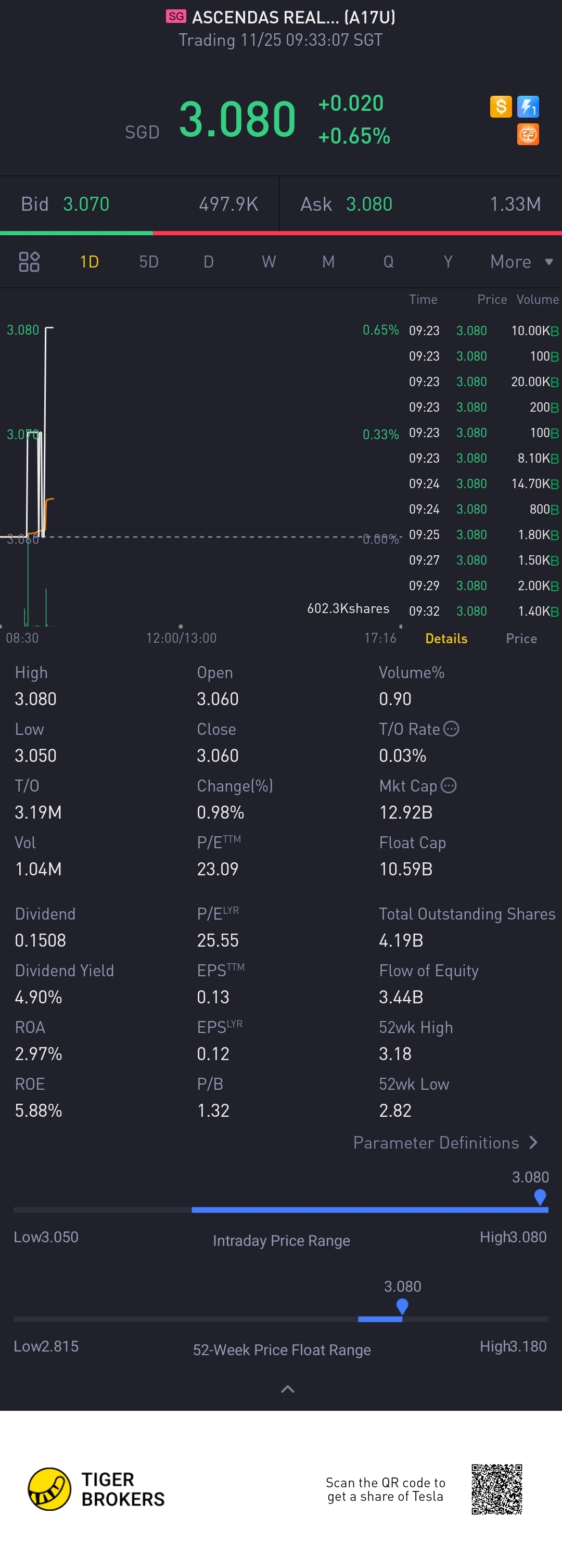Select the 09:25 trade of 1.80K
The image size is (562, 1568).
point(483,534)
